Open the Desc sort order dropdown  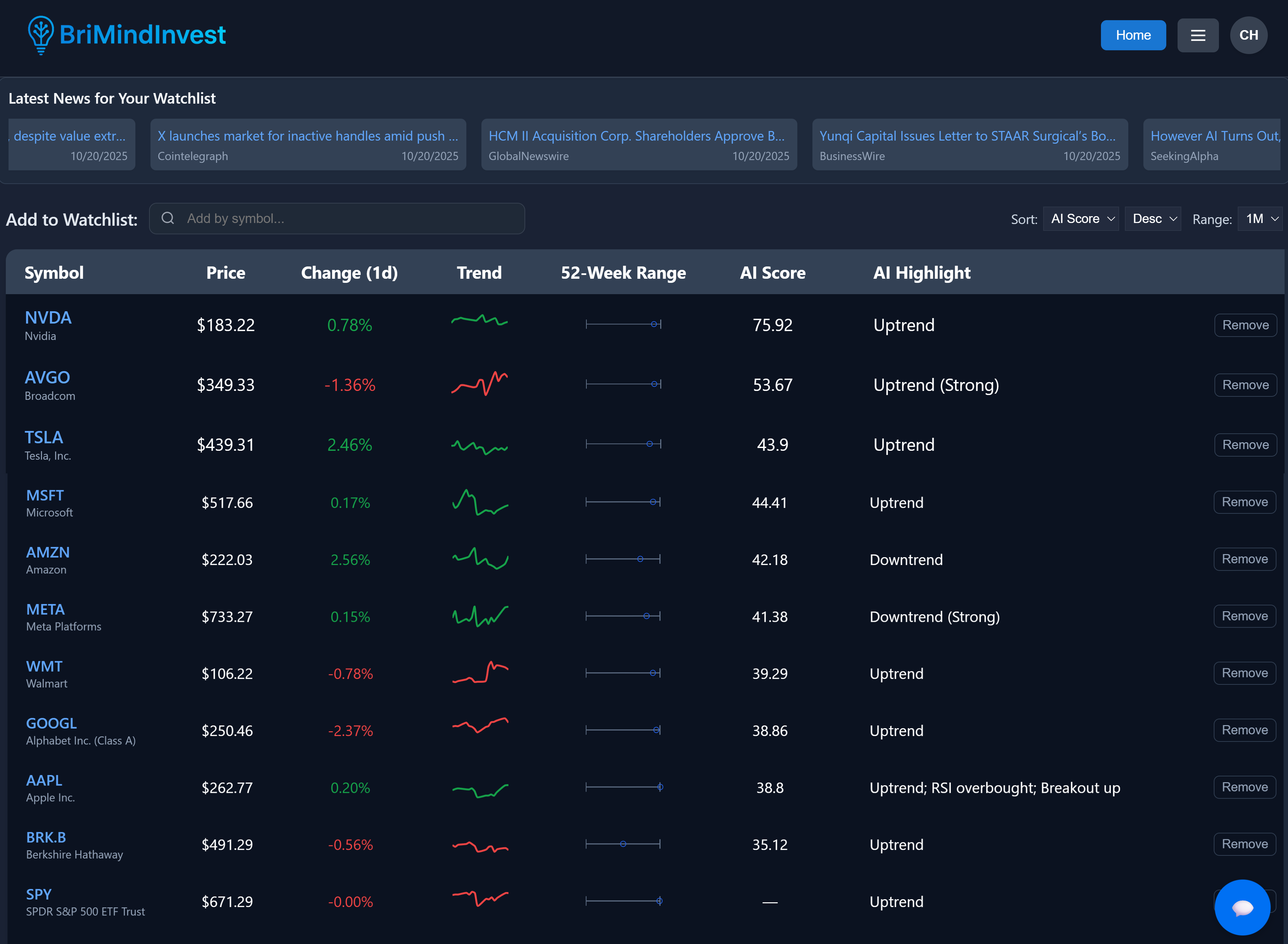click(1153, 219)
